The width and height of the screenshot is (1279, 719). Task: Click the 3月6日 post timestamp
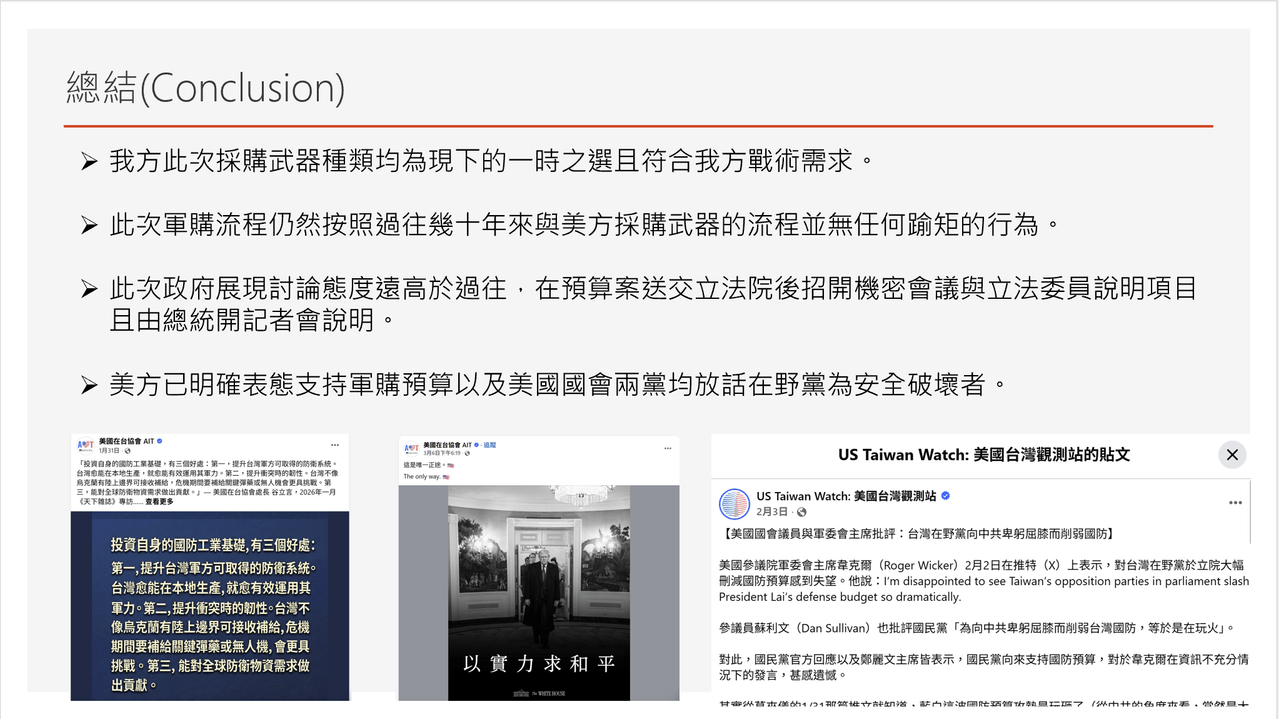443,453
